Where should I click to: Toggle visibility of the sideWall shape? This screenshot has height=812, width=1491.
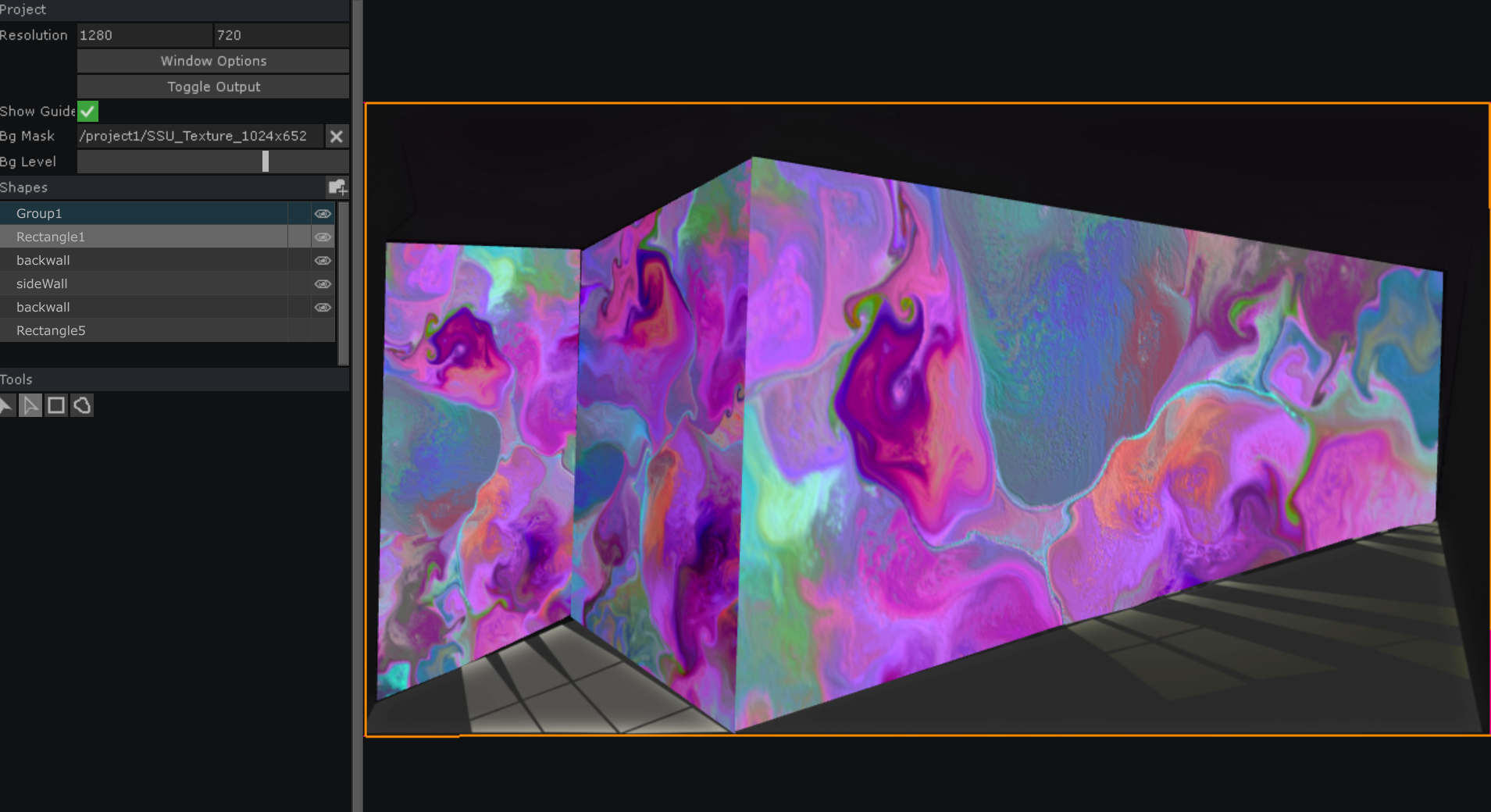[323, 283]
